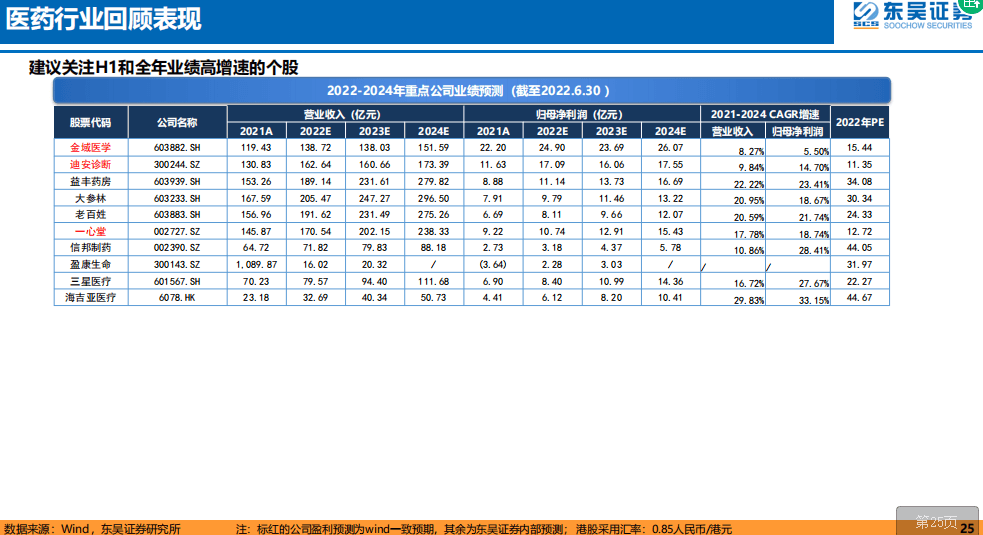Click the footer page number 25

pos(967,529)
